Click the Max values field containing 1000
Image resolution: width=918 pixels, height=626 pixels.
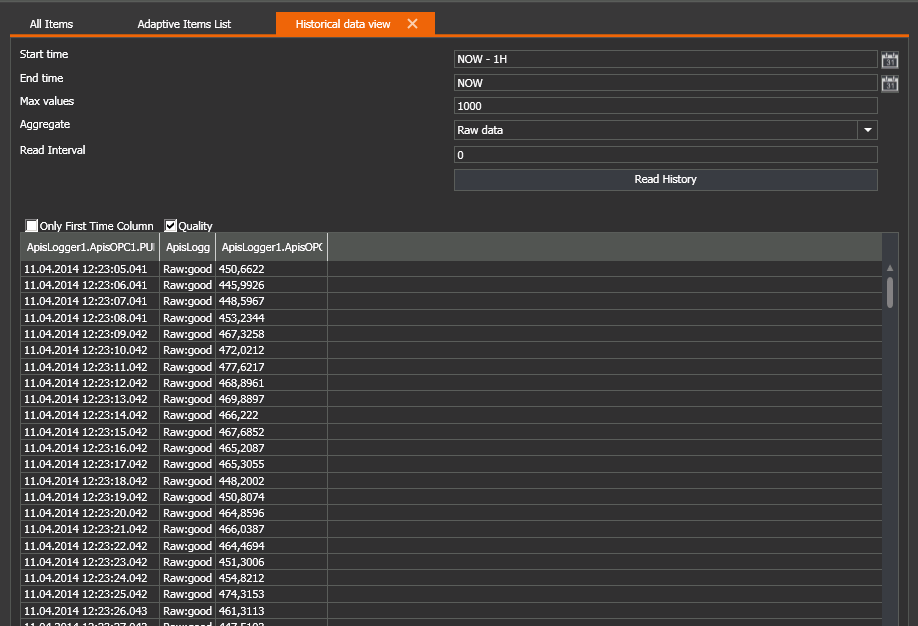tap(665, 106)
